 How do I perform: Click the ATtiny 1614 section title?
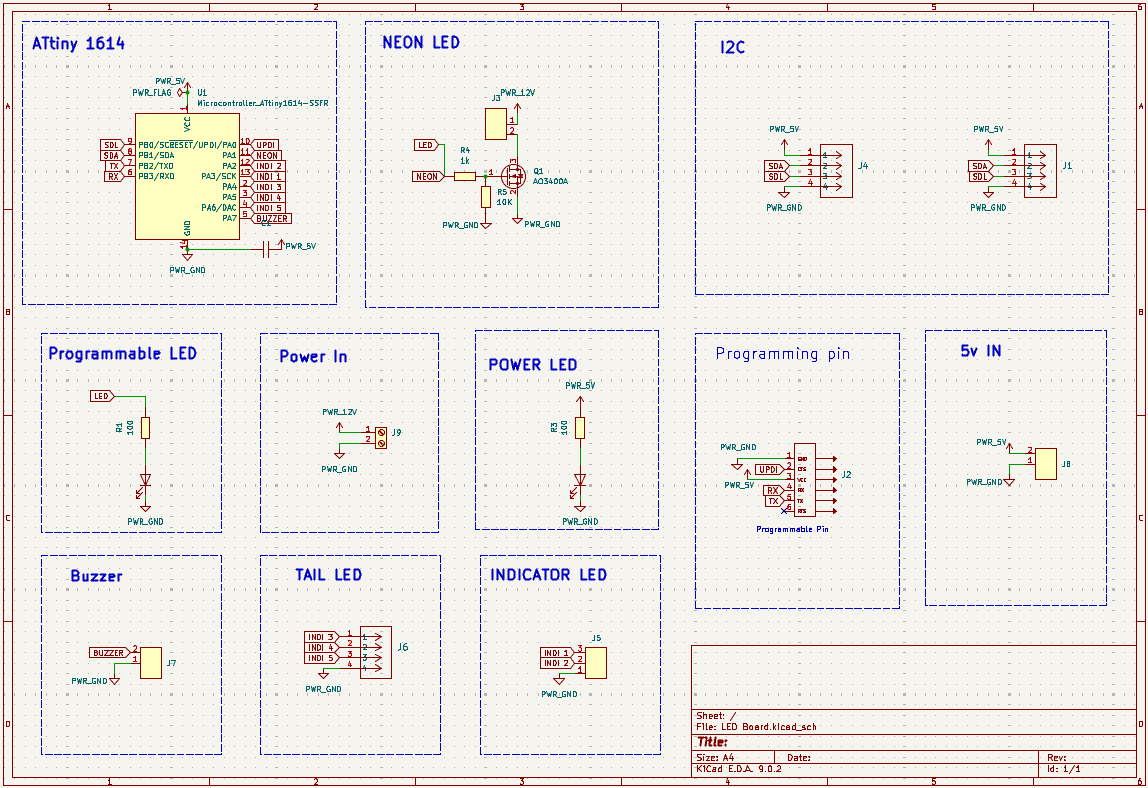pos(78,44)
